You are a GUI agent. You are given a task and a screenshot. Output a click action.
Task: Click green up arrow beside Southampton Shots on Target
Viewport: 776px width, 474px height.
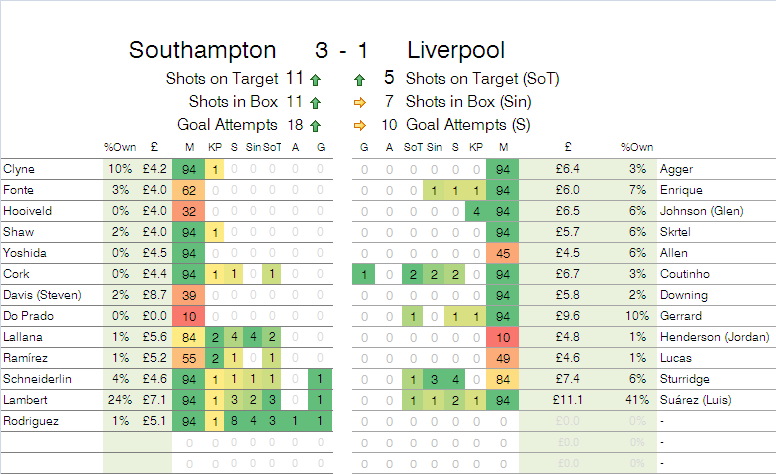(x=316, y=78)
